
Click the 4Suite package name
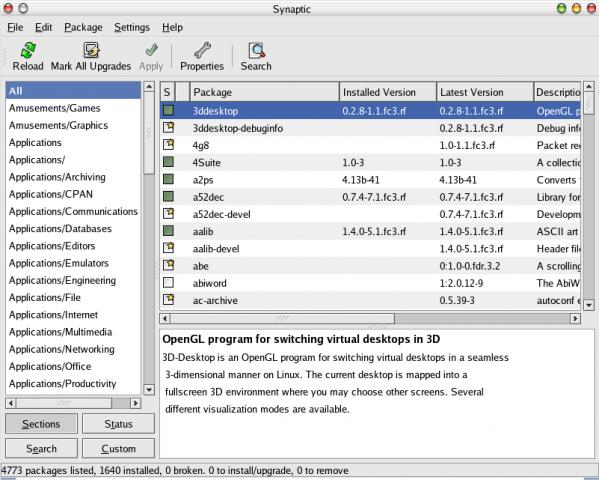207,162
